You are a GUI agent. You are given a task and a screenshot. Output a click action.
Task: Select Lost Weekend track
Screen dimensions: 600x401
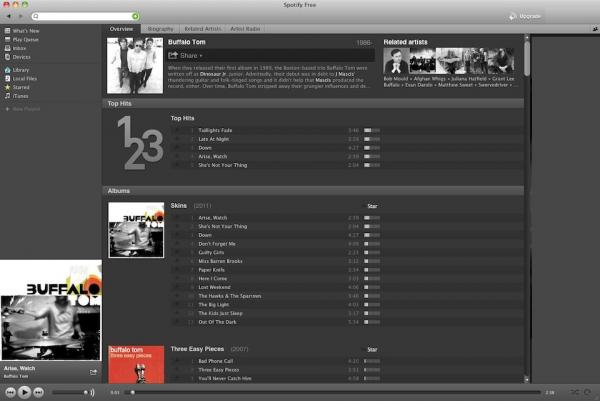coord(214,287)
